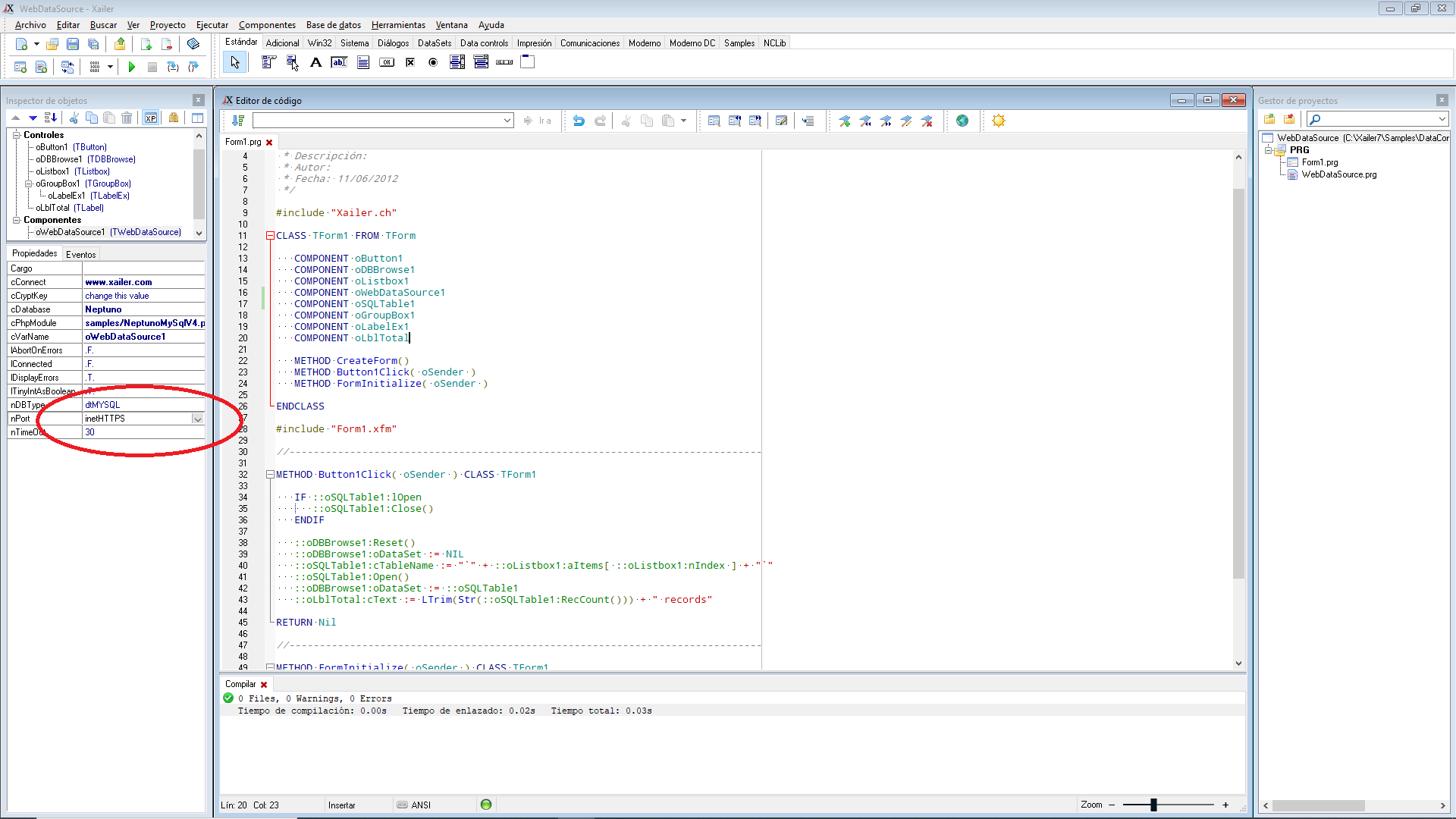This screenshot has height=819, width=1456.
Task: Click the Run/Execute button in toolbar
Action: click(x=131, y=67)
